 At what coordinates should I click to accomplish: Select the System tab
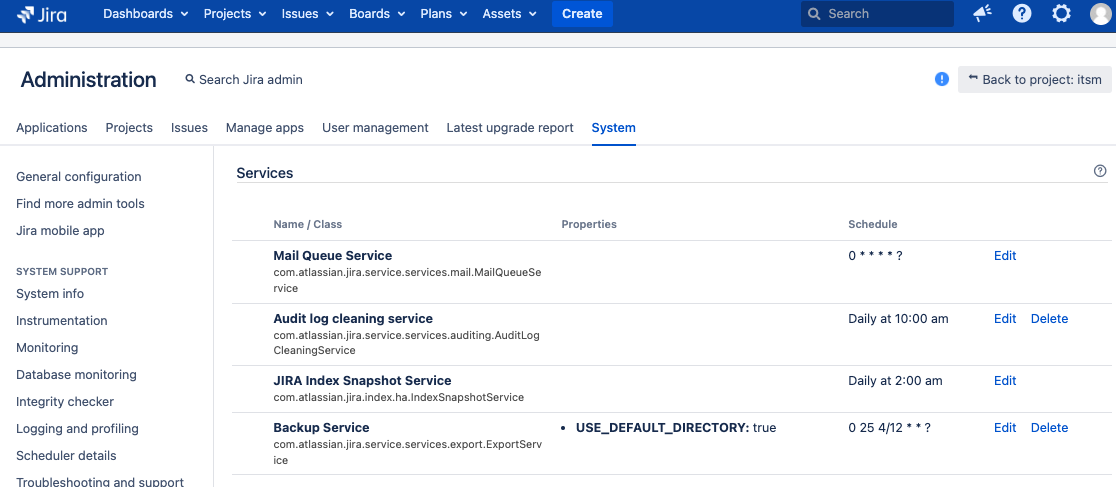[x=614, y=127]
